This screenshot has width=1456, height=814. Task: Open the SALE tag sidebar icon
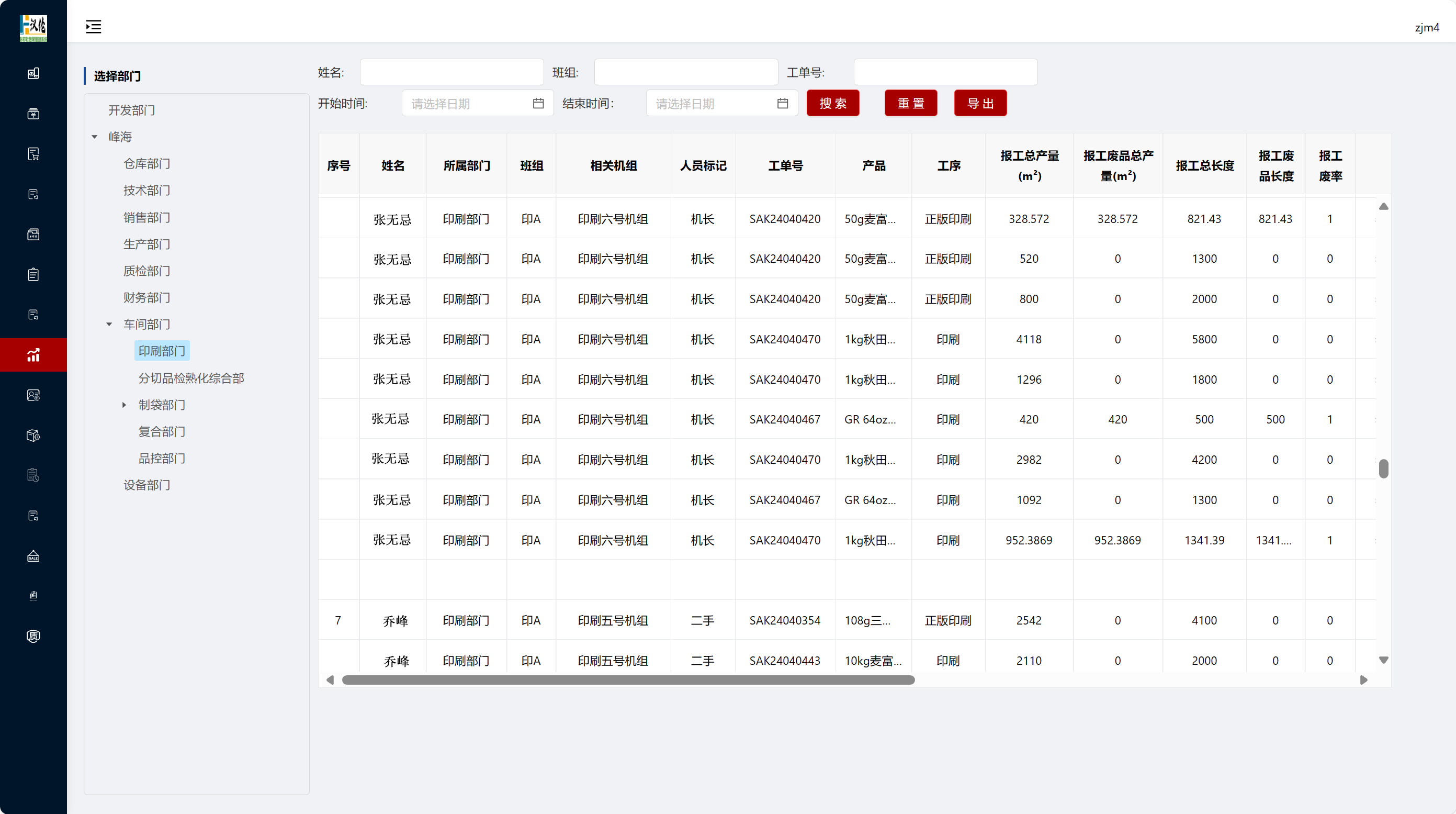[x=33, y=555]
